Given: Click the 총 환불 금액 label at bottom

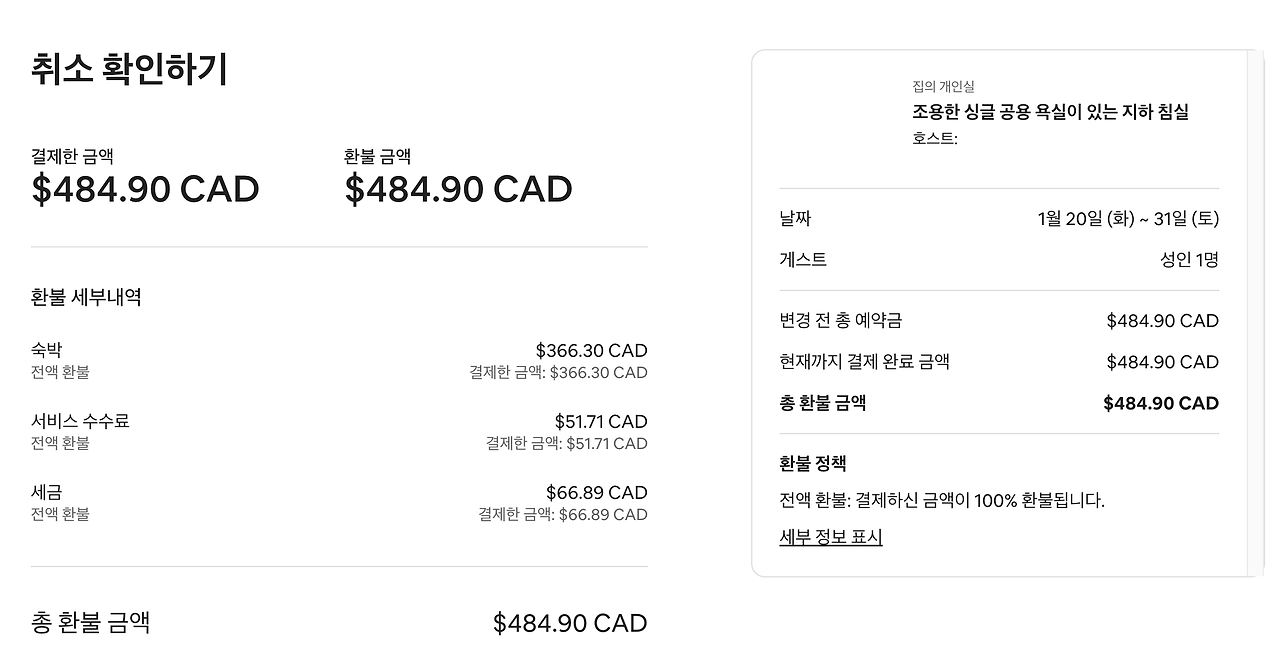Looking at the screenshot, I should point(88,622).
